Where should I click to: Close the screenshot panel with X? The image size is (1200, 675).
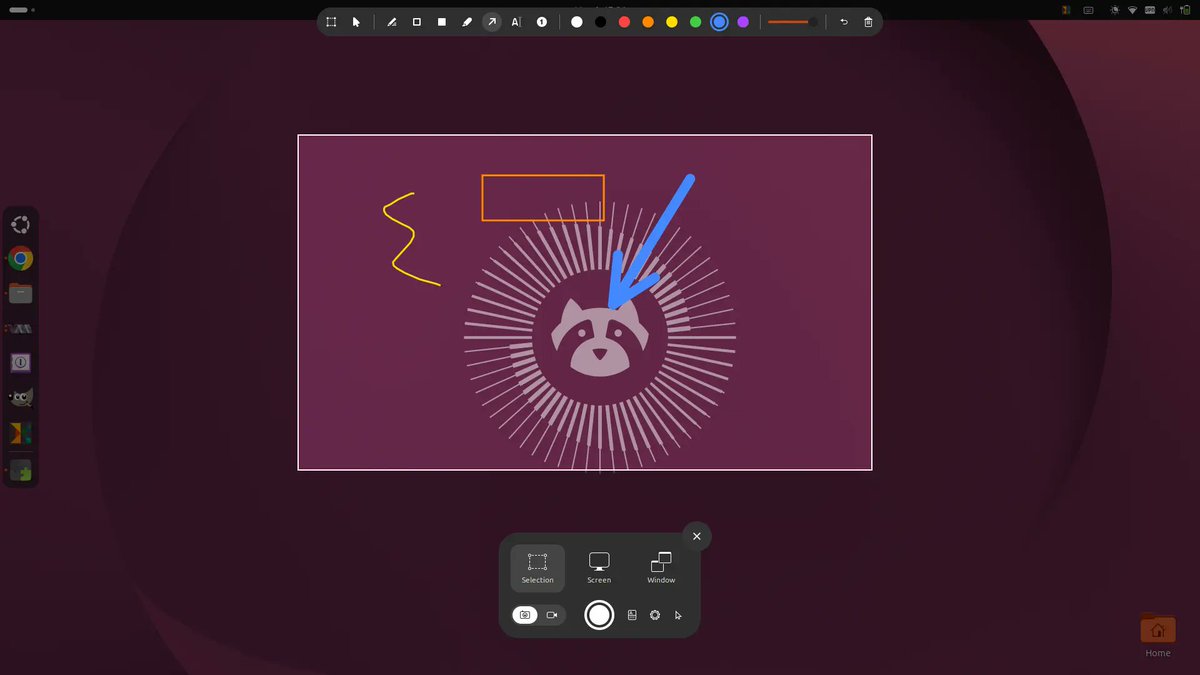click(x=697, y=536)
